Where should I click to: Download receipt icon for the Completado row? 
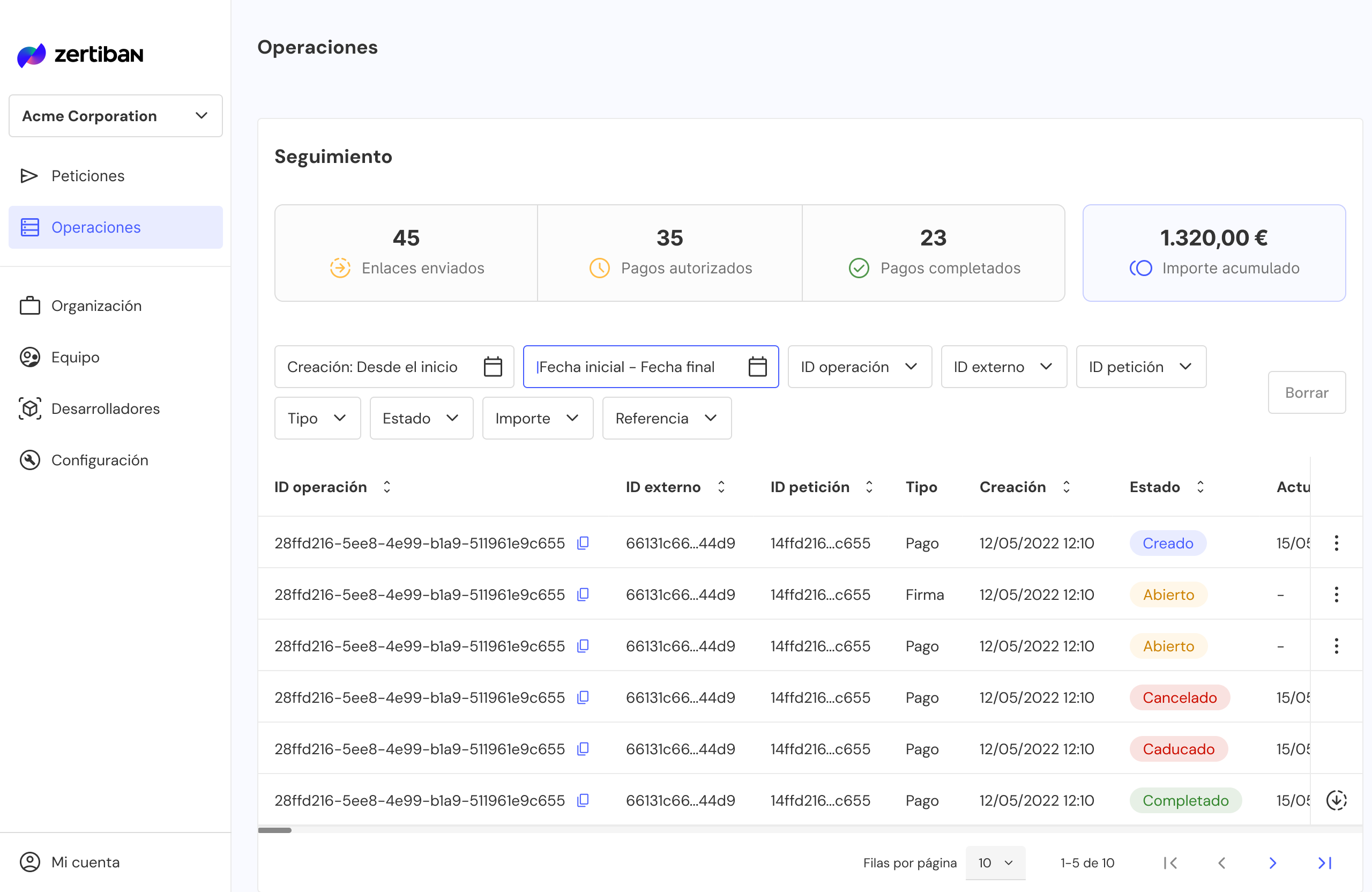[x=1336, y=800]
